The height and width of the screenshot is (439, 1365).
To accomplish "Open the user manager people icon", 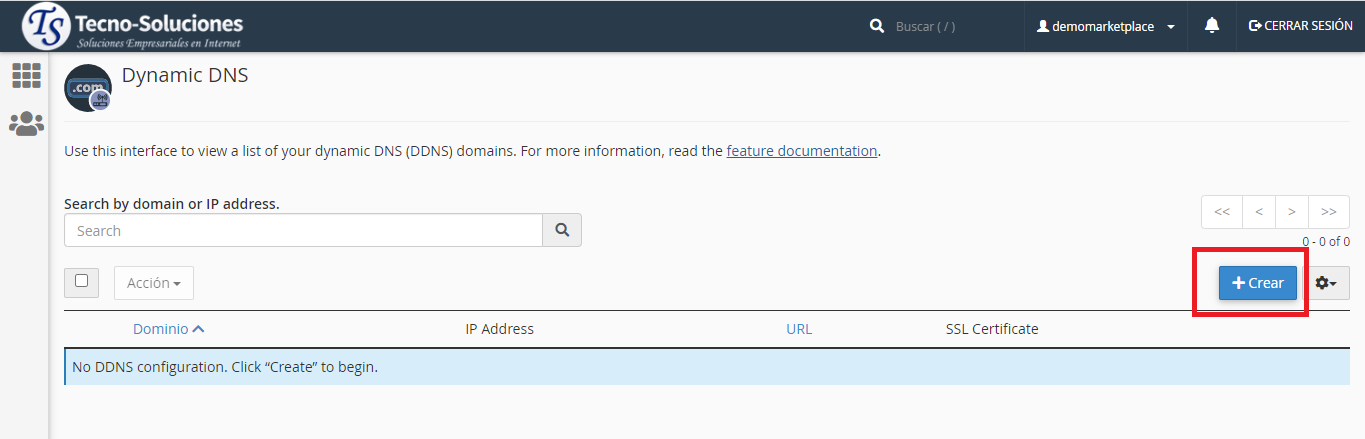I will [26, 124].
